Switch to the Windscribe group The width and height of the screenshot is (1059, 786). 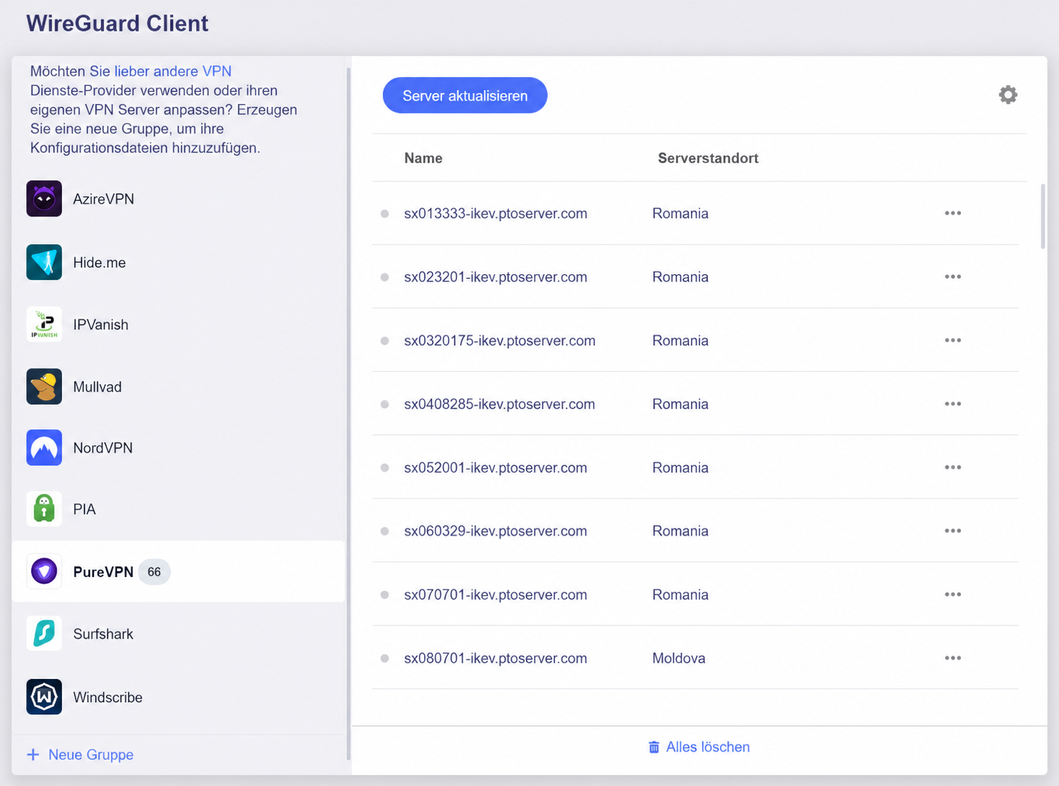(x=107, y=698)
